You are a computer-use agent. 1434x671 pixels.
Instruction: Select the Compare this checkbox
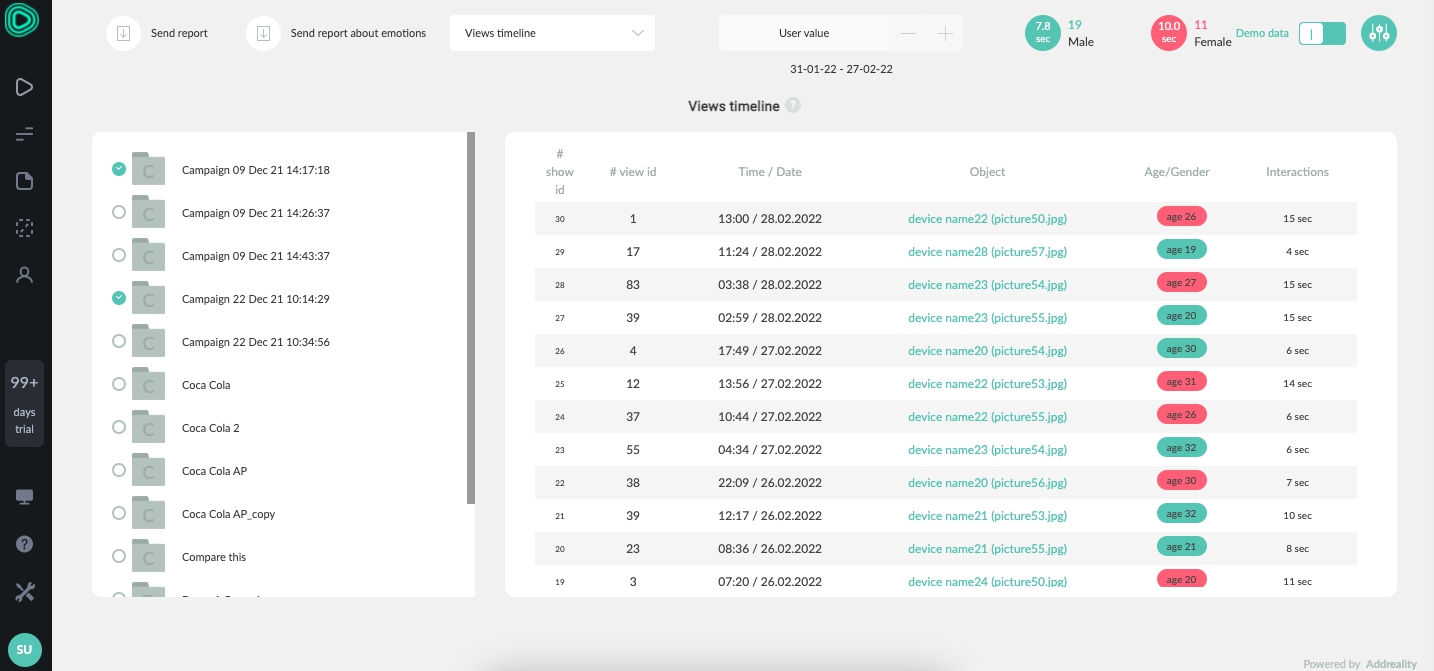(119, 556)
